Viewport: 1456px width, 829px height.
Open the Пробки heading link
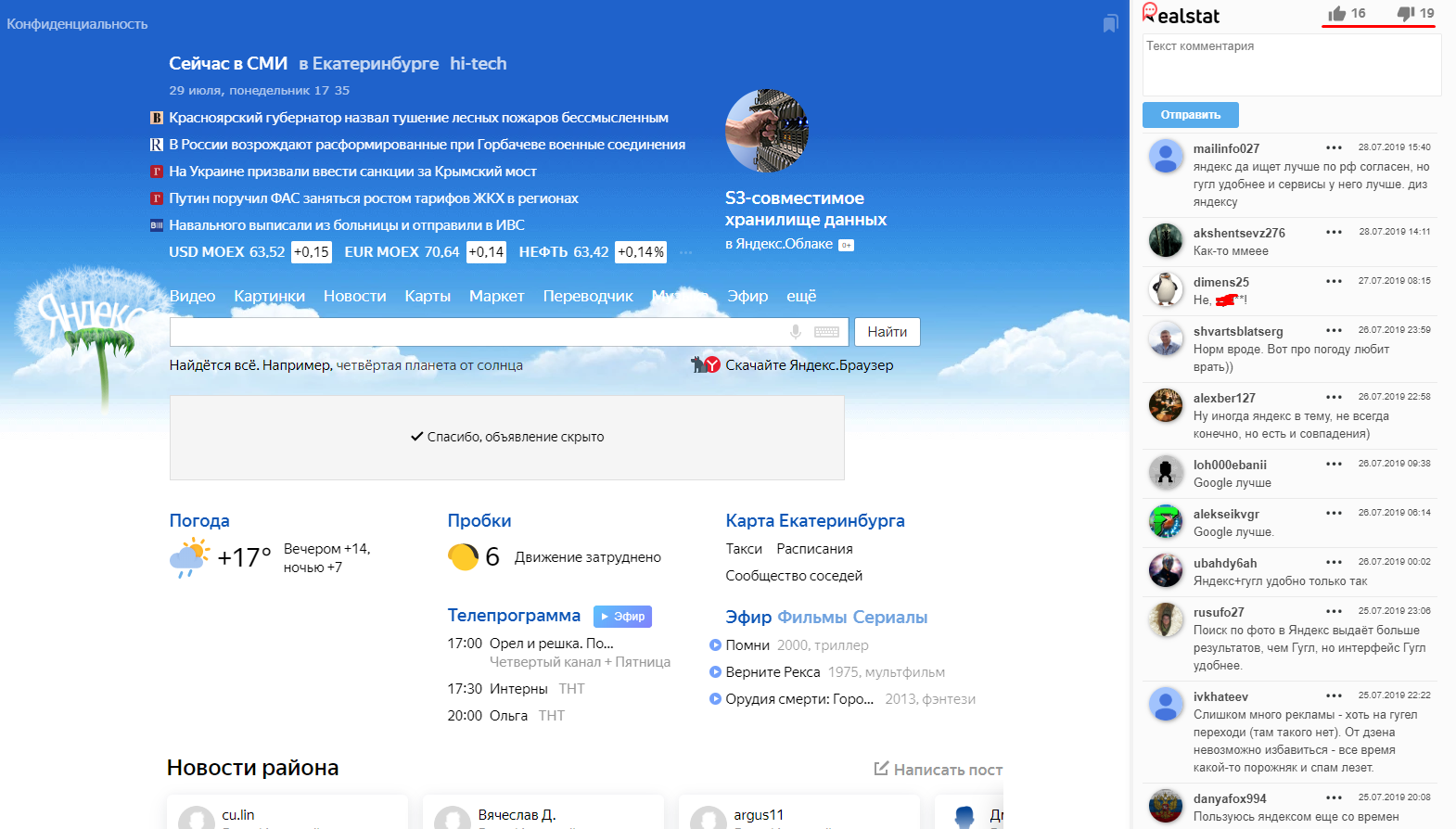479,520
